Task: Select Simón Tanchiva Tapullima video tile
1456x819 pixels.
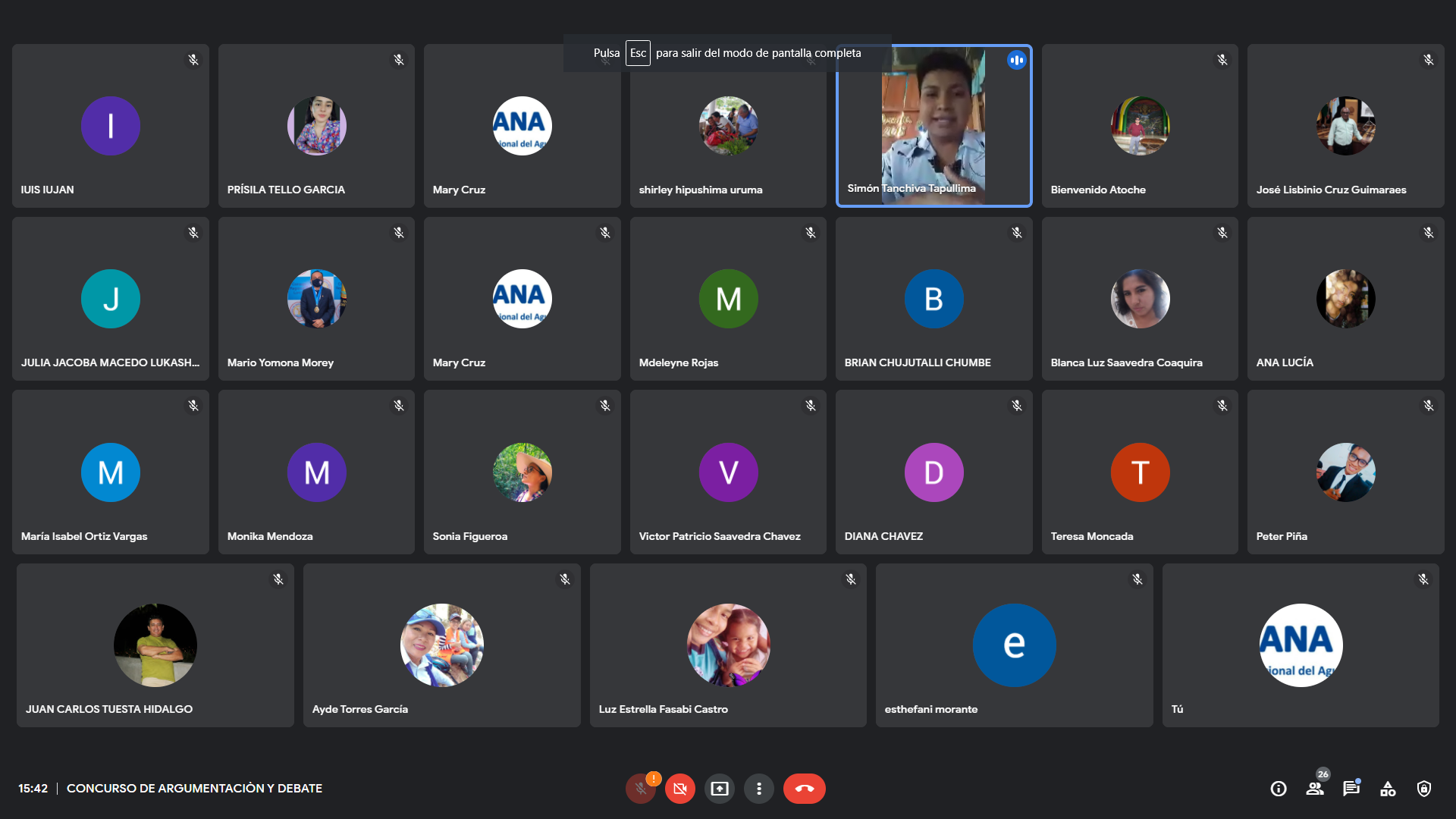Action: [934, 126]
